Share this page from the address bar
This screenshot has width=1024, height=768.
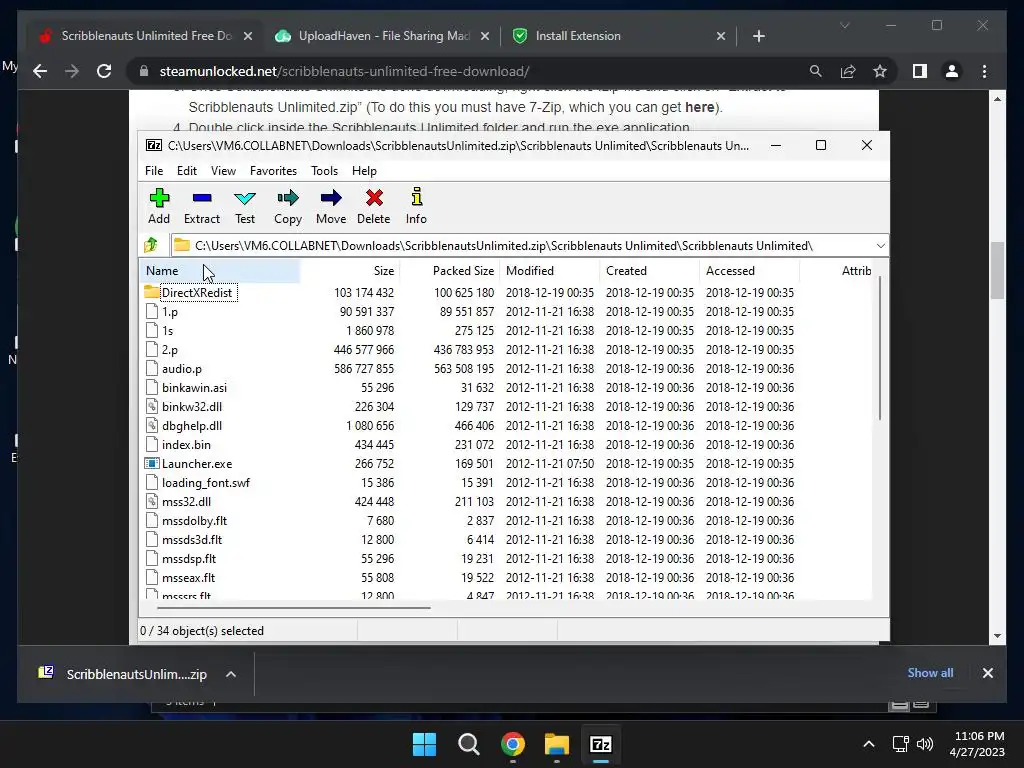click(848, 71)
